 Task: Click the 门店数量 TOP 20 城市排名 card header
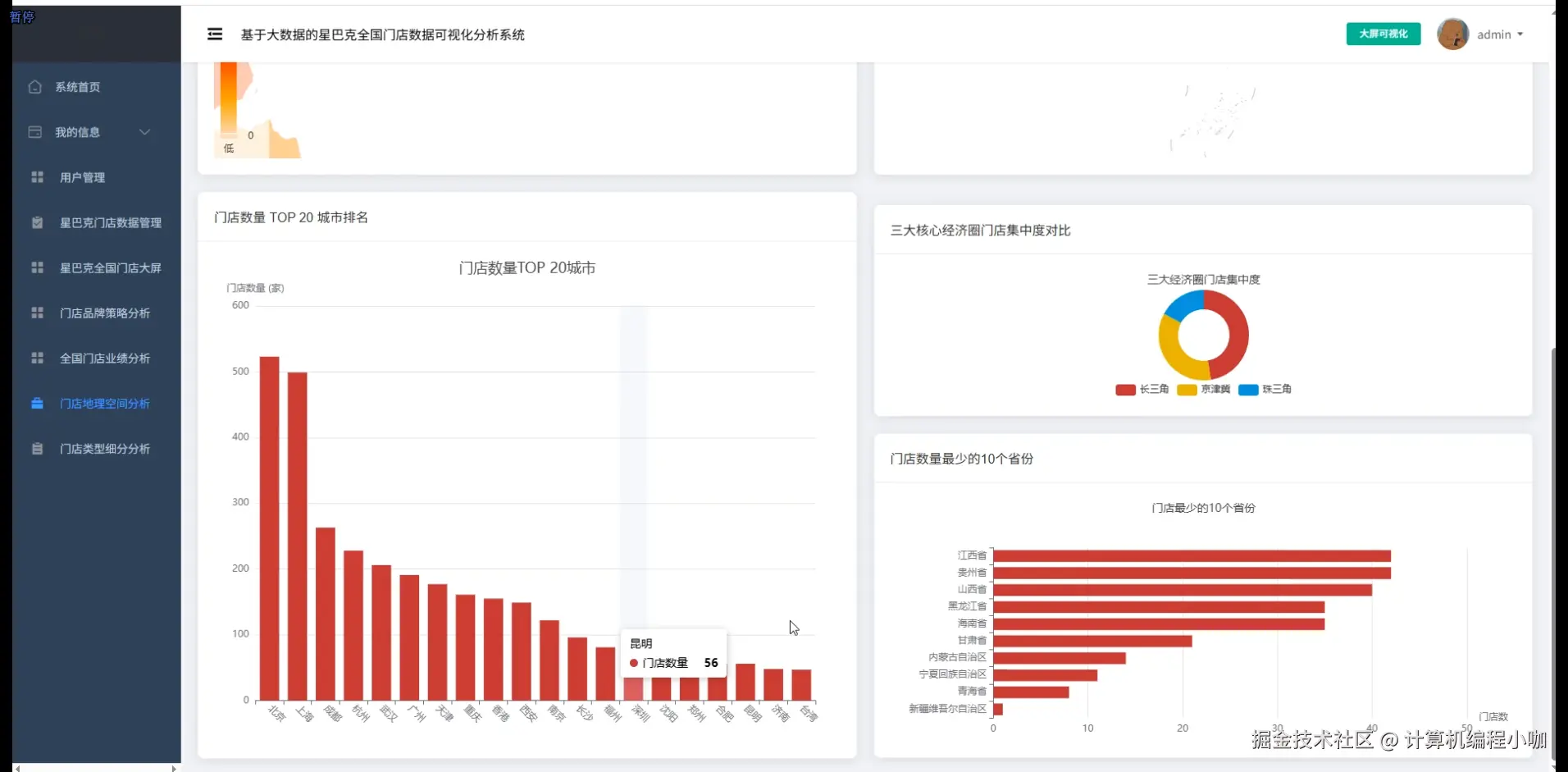291,217
